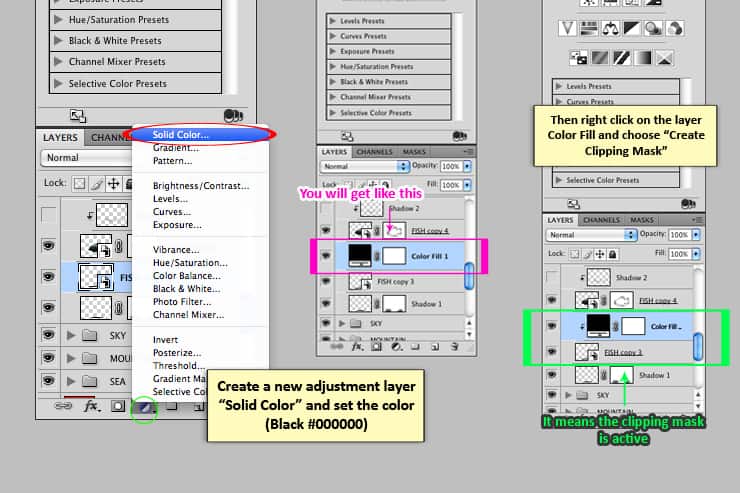Click the add layer mask icon in left panel
Viewport: 740px width, 493px height.
coord(119,407)
